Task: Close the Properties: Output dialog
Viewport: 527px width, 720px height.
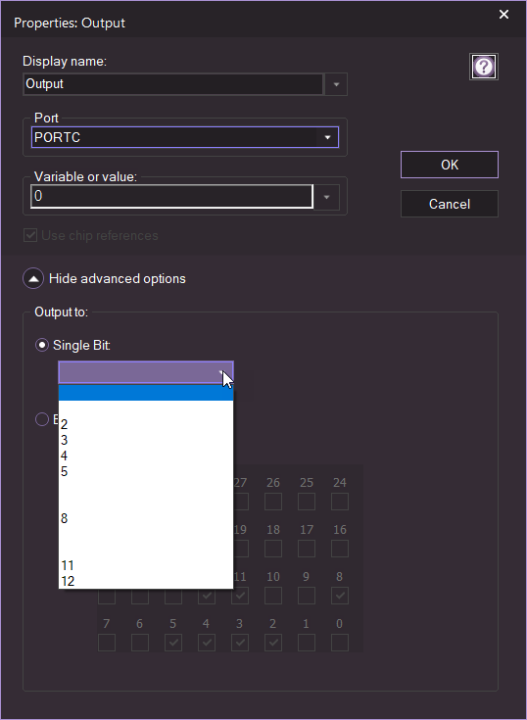Action: tap(504, 15)
